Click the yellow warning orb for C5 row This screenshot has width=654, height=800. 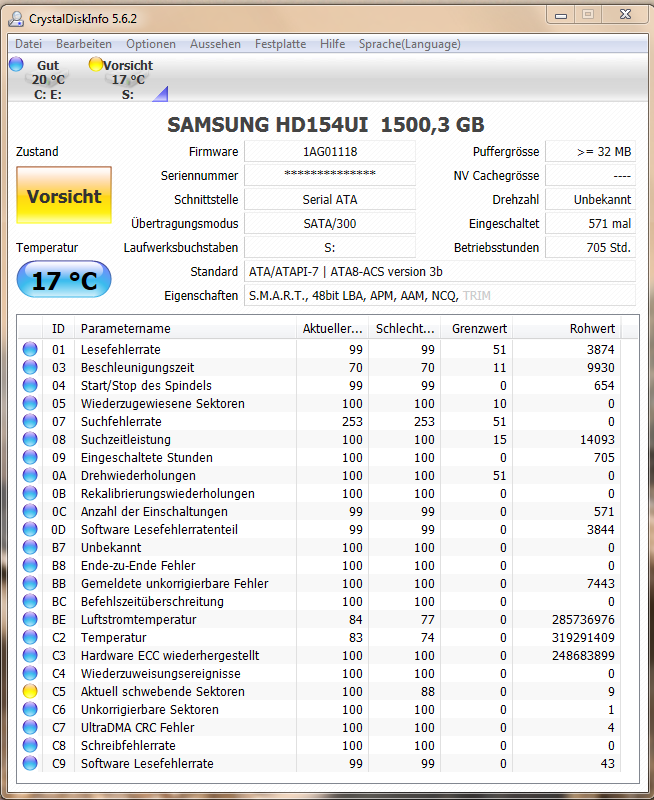(x=30, y=691)
